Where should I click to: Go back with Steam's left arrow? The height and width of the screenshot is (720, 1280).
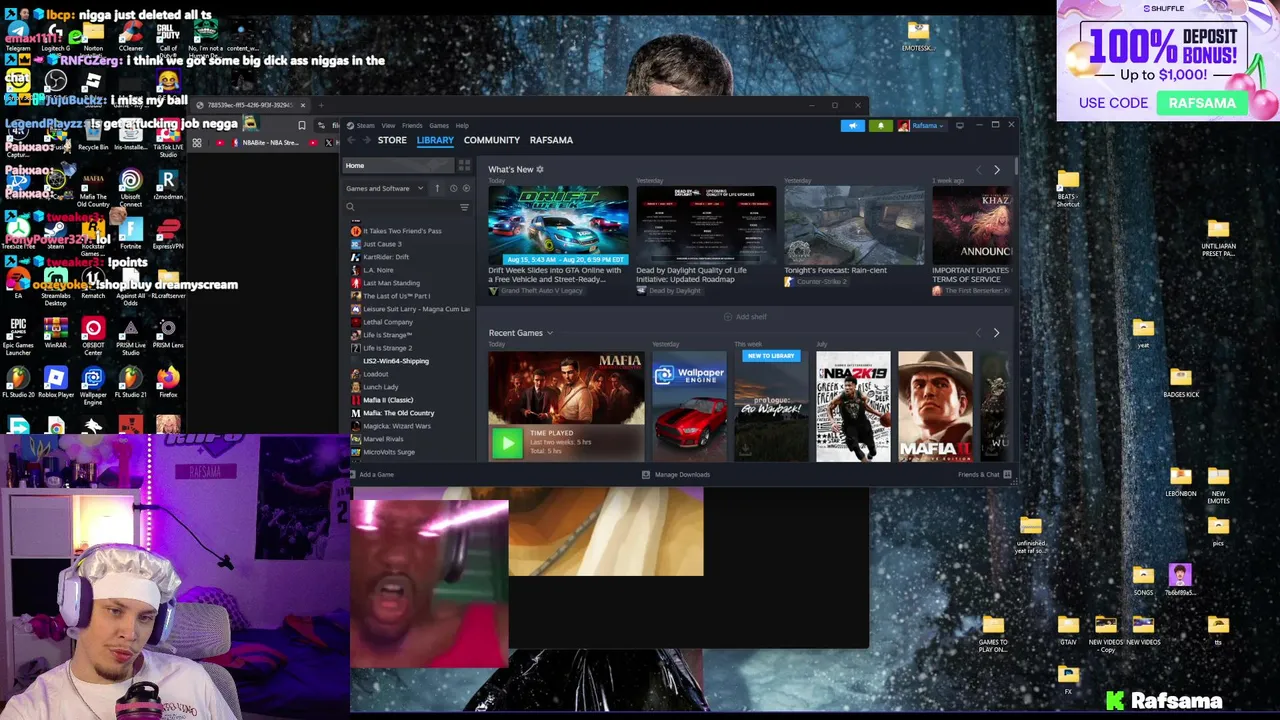pyautogui.click(x=351, y=140)
